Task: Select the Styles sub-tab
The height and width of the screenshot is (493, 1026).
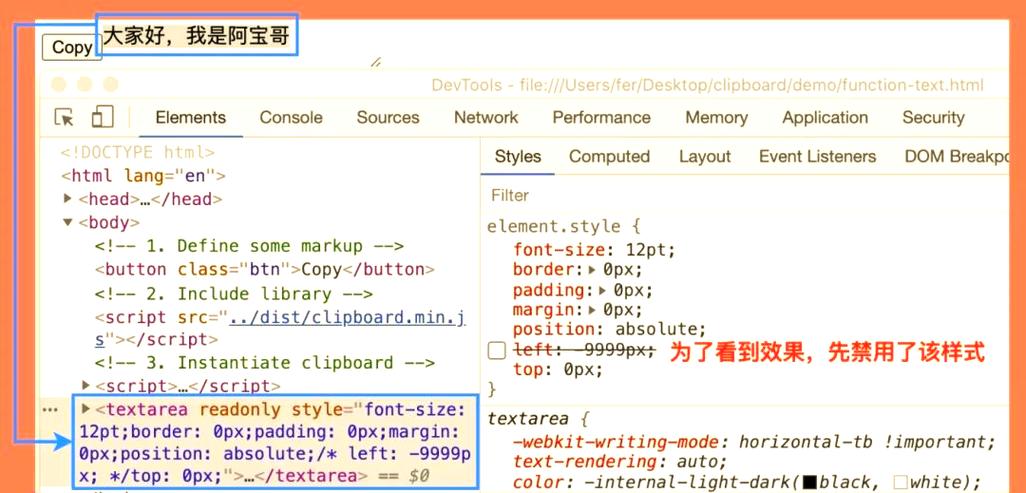Action: tap(518, 157)
